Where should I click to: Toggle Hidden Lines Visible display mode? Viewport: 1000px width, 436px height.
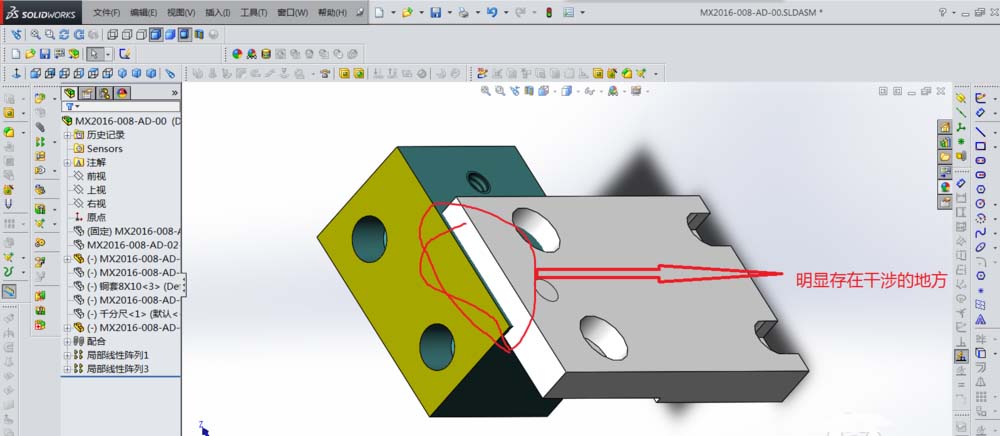[x=127, y=34]
